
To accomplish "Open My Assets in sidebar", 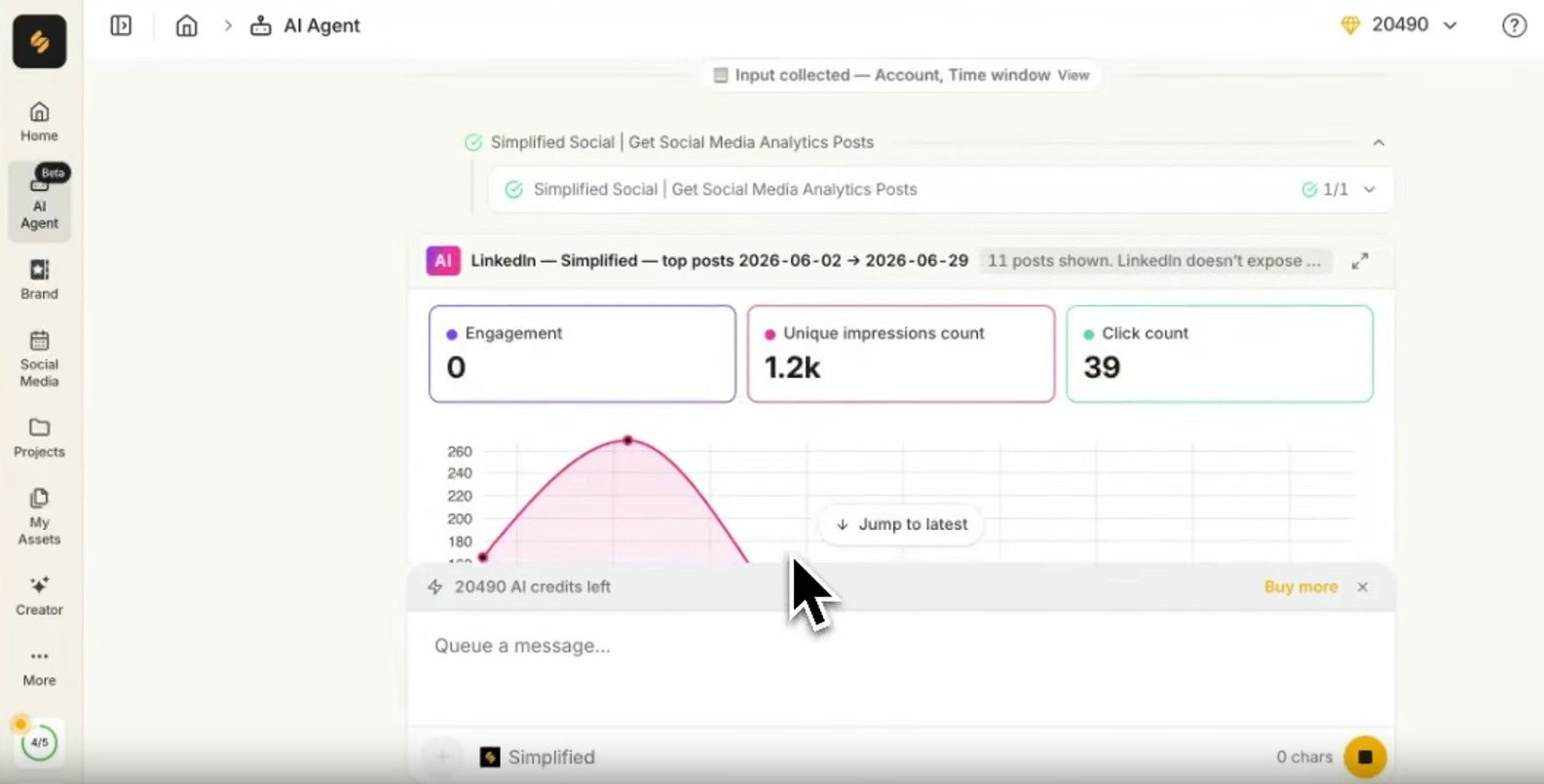I will tap(40, 516).
